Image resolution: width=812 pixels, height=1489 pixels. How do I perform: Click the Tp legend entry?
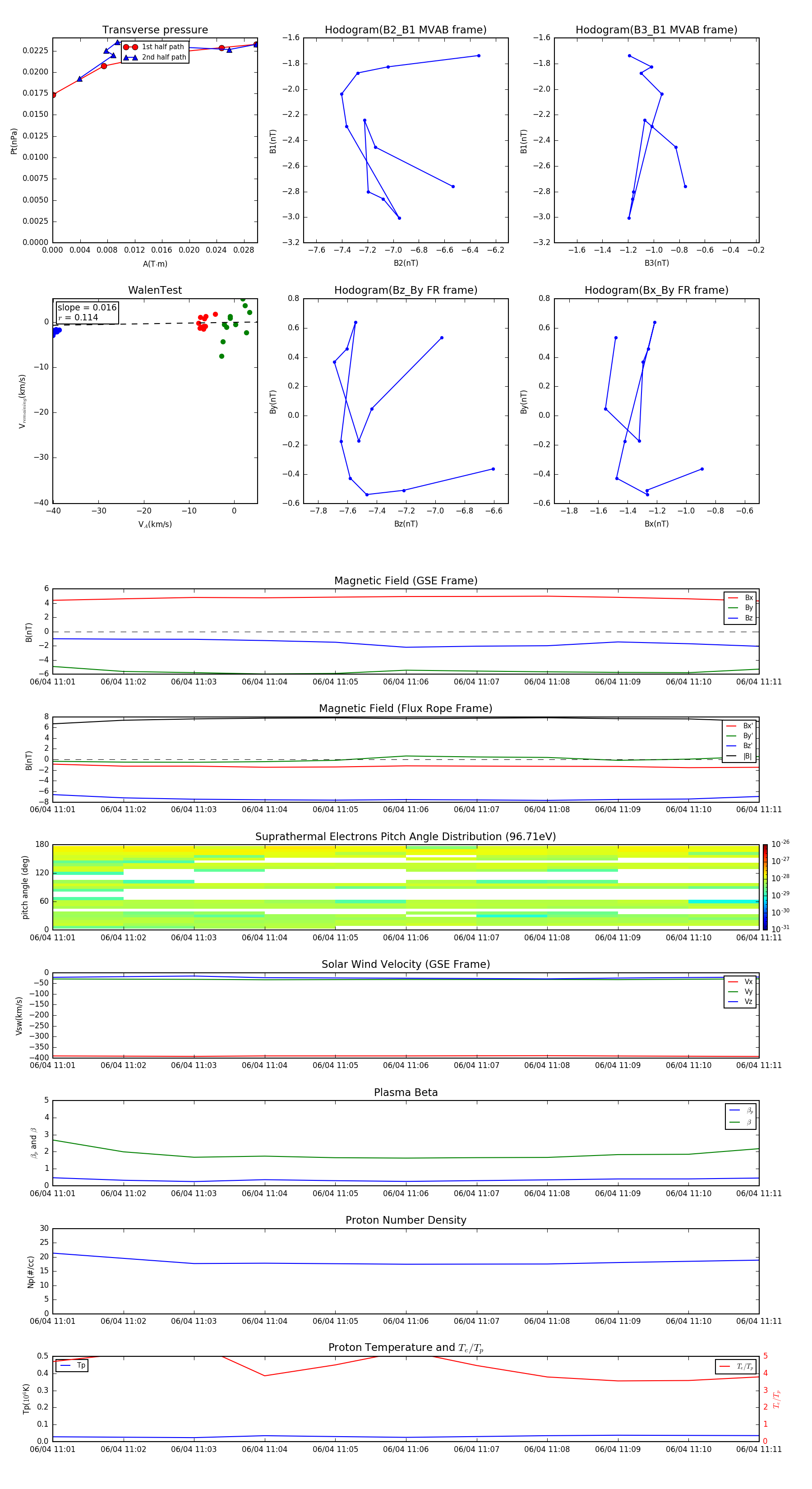72,1365
